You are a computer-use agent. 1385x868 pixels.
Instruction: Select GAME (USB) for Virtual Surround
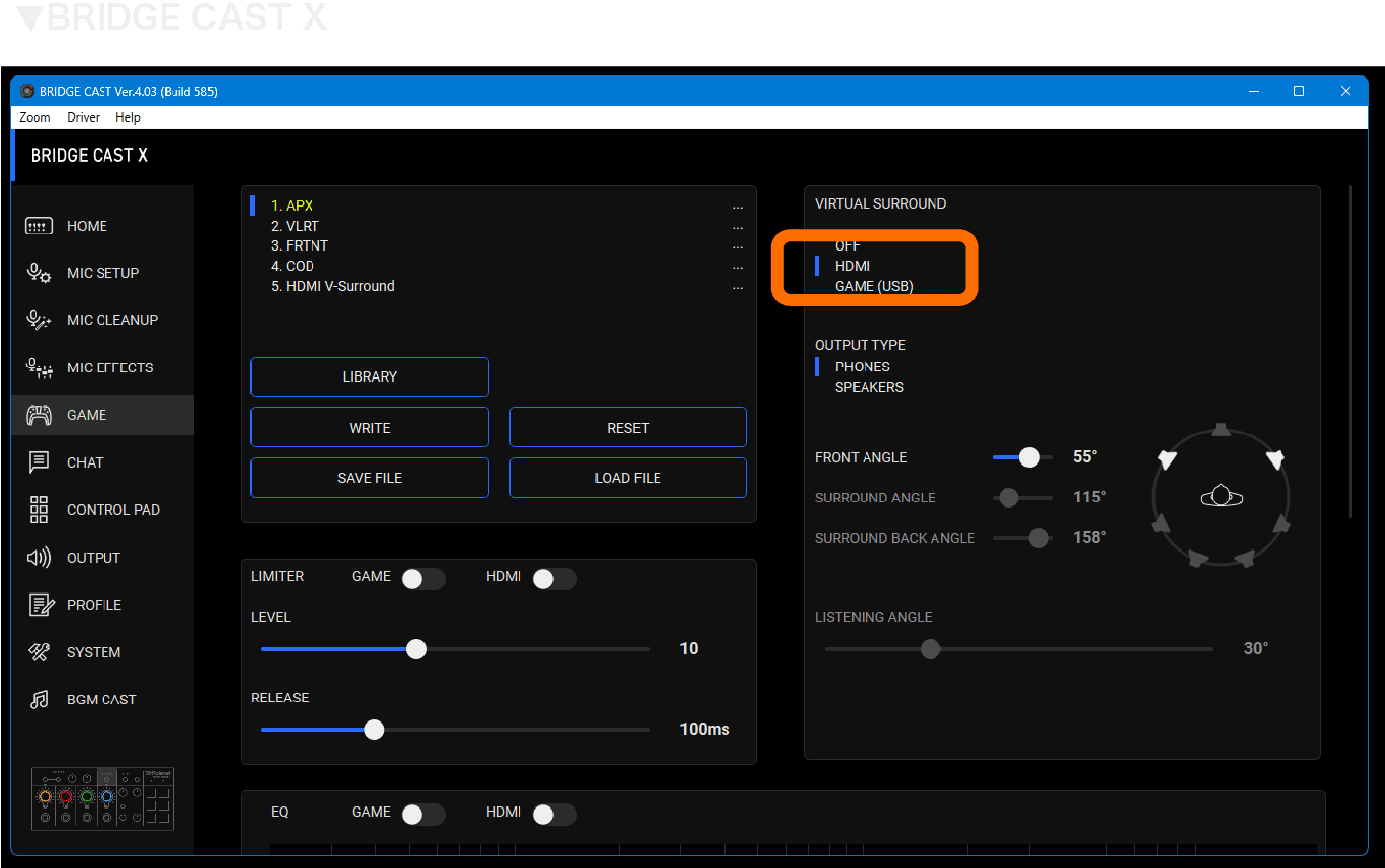[x=874, y=286]
